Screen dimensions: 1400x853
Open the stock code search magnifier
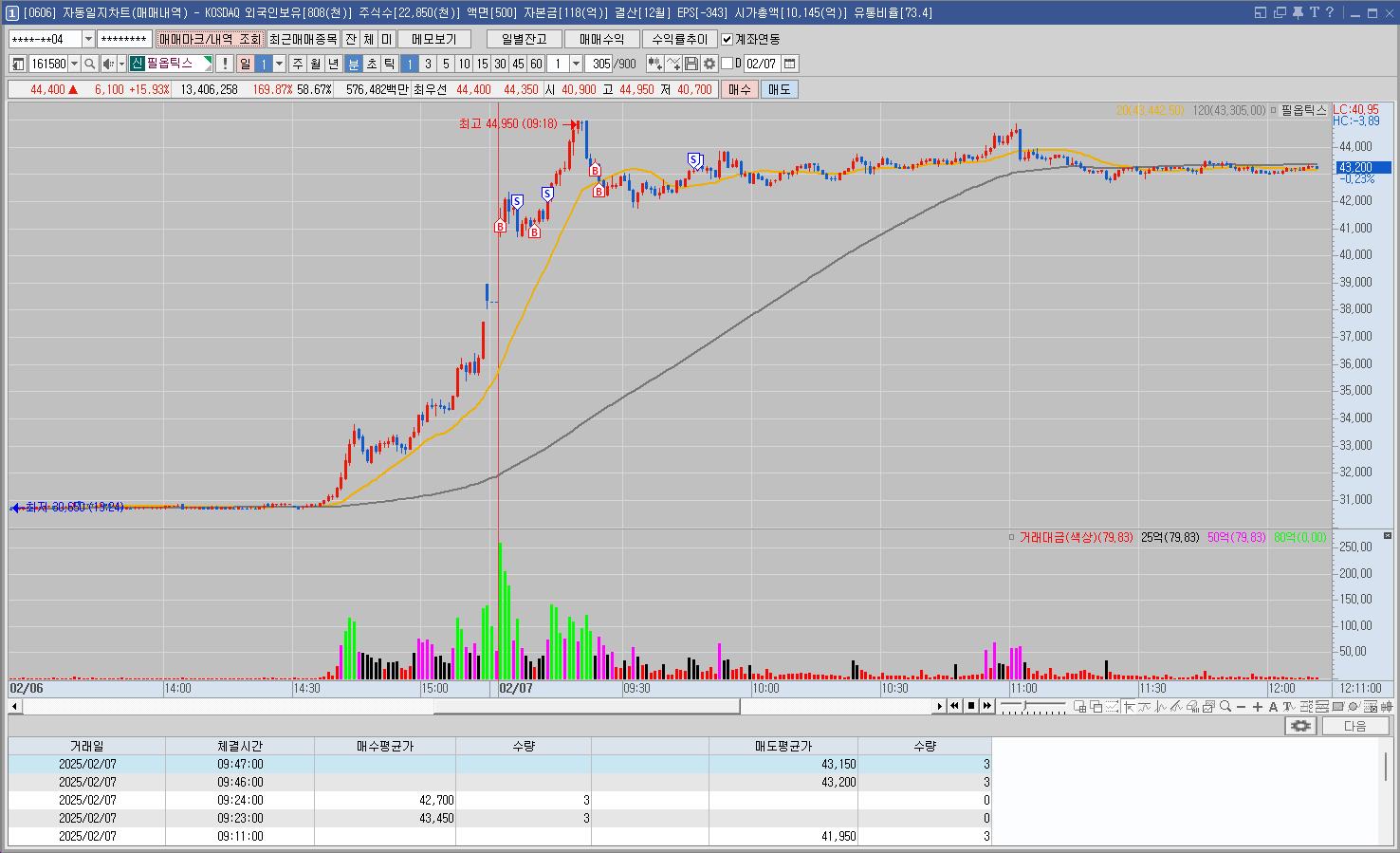[89, 64]
